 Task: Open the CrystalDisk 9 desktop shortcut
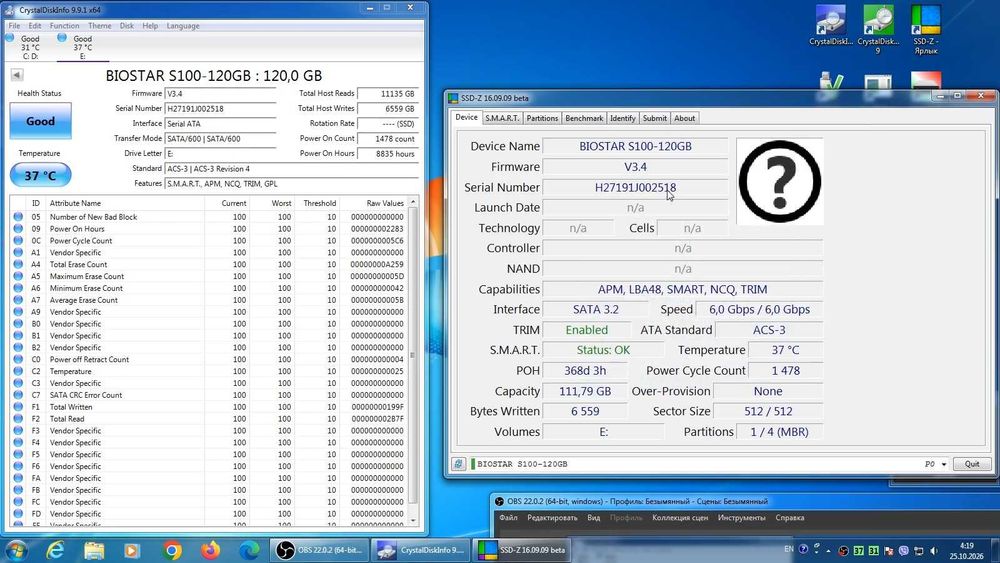(878, 29)
